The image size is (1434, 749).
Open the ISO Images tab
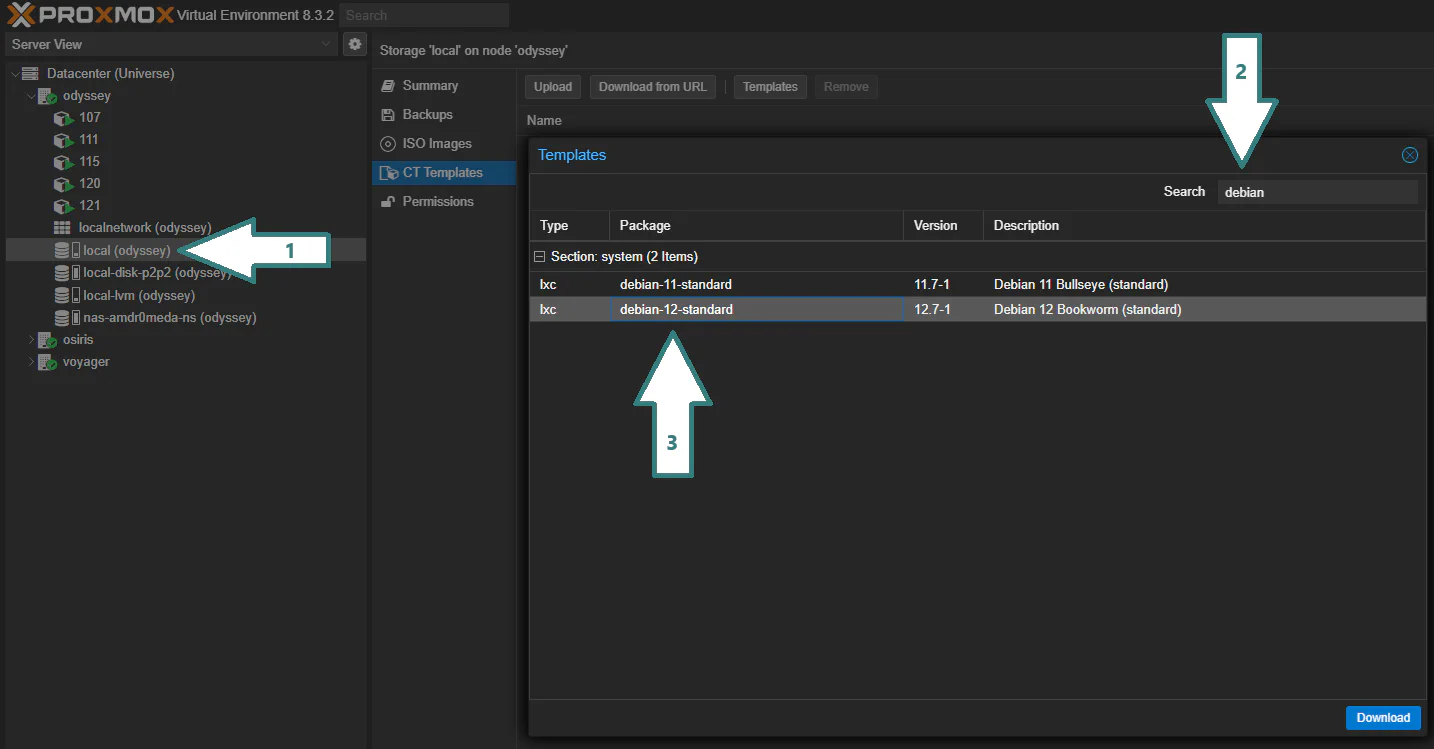coord(444,144)
